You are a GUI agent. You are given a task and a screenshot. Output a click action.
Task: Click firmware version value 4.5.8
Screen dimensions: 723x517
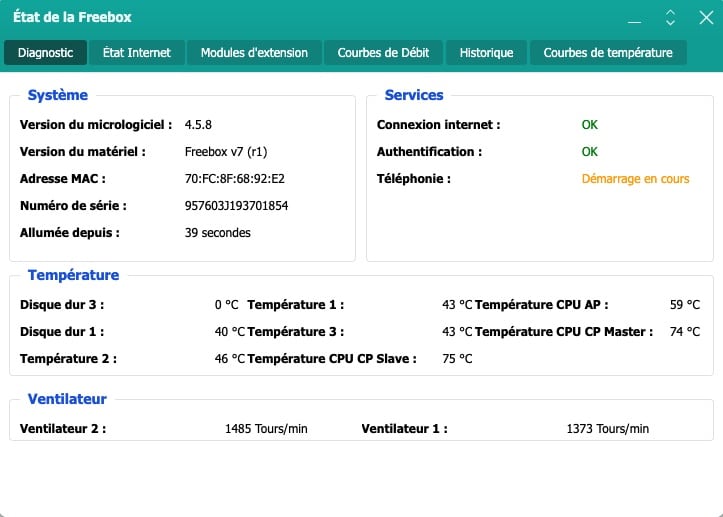pyautogui.click(x=198, y=125)
